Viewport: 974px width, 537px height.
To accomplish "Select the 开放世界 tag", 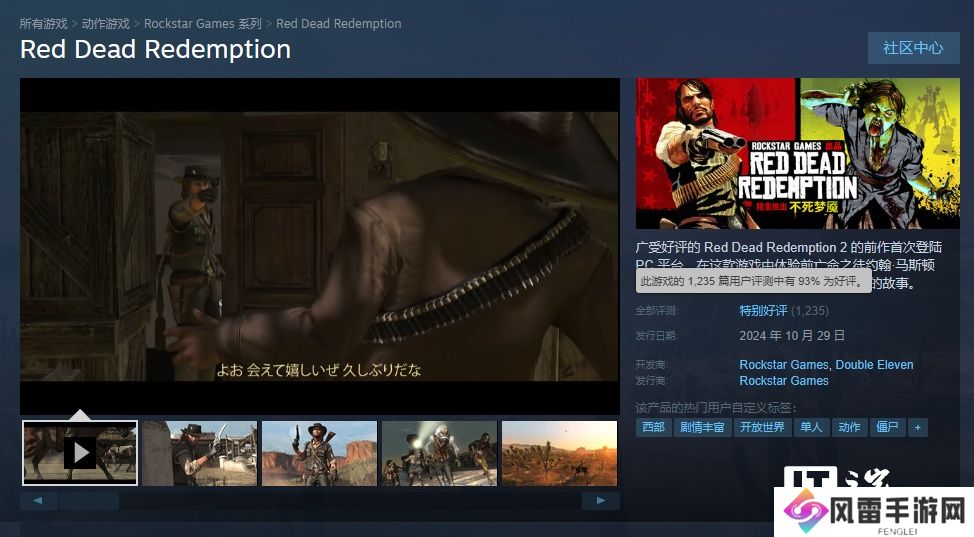I will [x=762, y=427].
